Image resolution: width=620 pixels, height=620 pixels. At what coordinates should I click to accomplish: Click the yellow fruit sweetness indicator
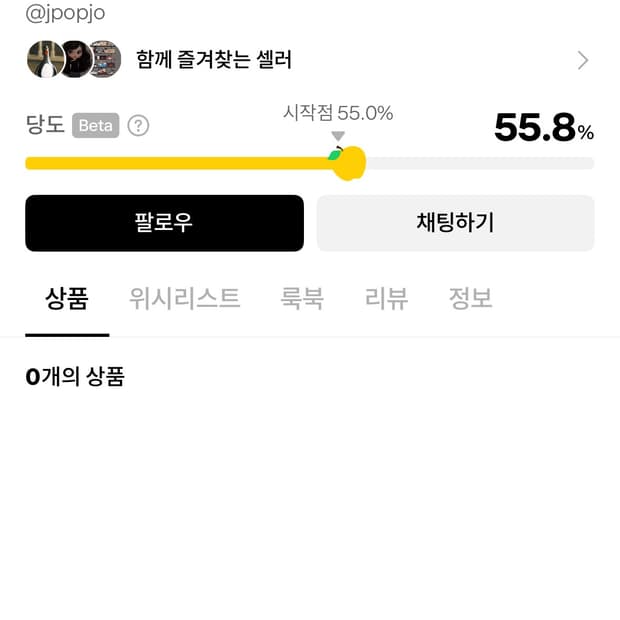click(x=348, y=163)
